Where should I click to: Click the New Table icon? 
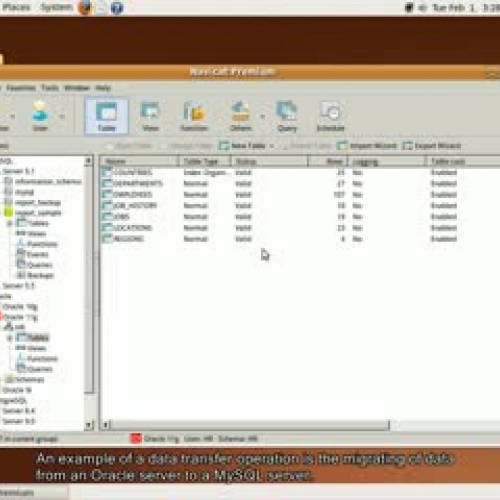click(x=224, y=146)
